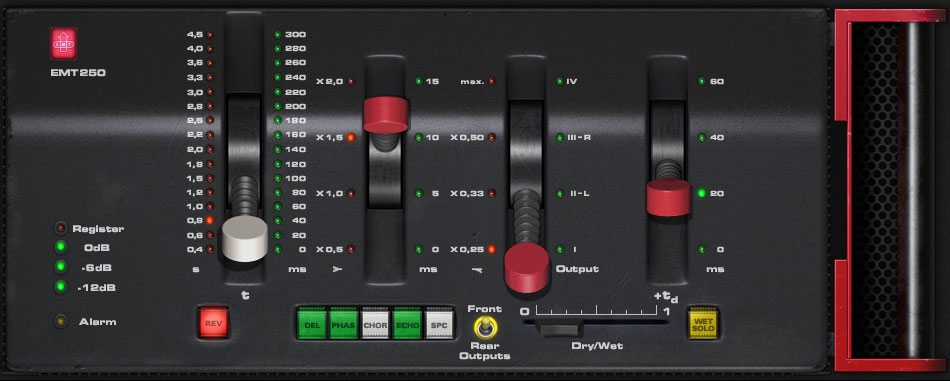
Task: Click the 0dB green level LED
Action: click(x=61, y=247)
